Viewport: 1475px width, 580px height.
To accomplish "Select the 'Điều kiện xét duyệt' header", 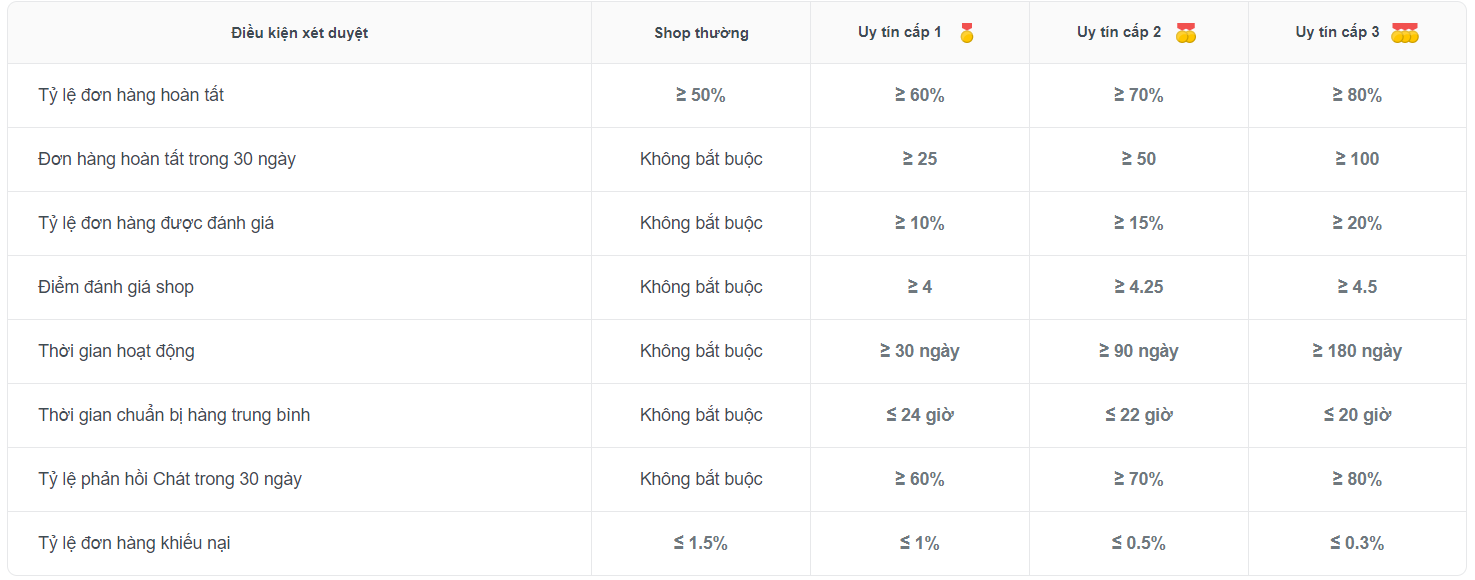I will coord(299,33).
